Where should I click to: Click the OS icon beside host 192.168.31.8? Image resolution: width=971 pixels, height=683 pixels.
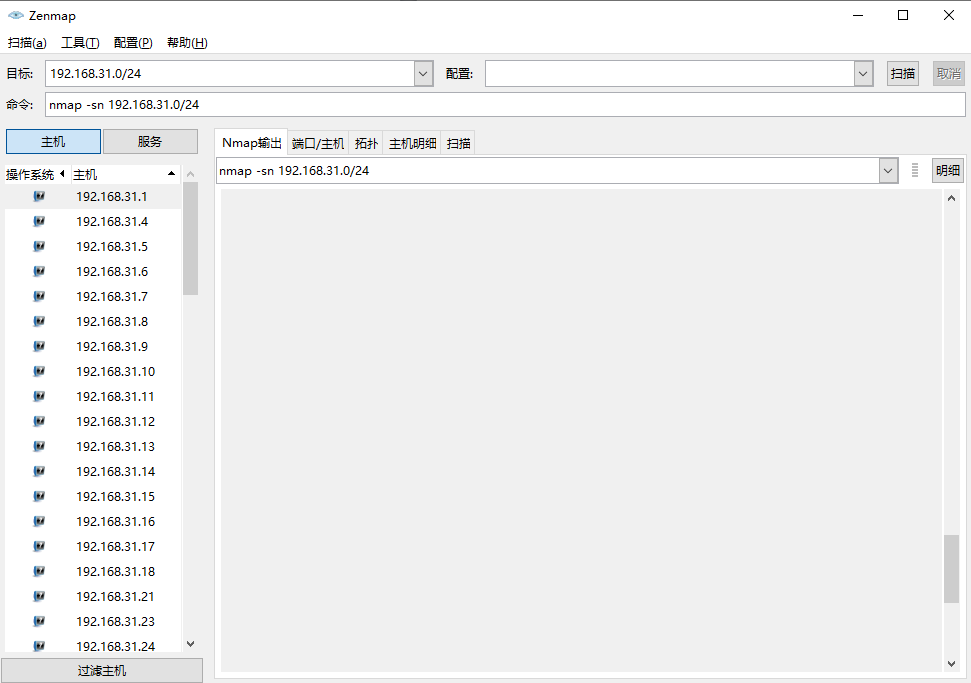[x=39, y=321]
